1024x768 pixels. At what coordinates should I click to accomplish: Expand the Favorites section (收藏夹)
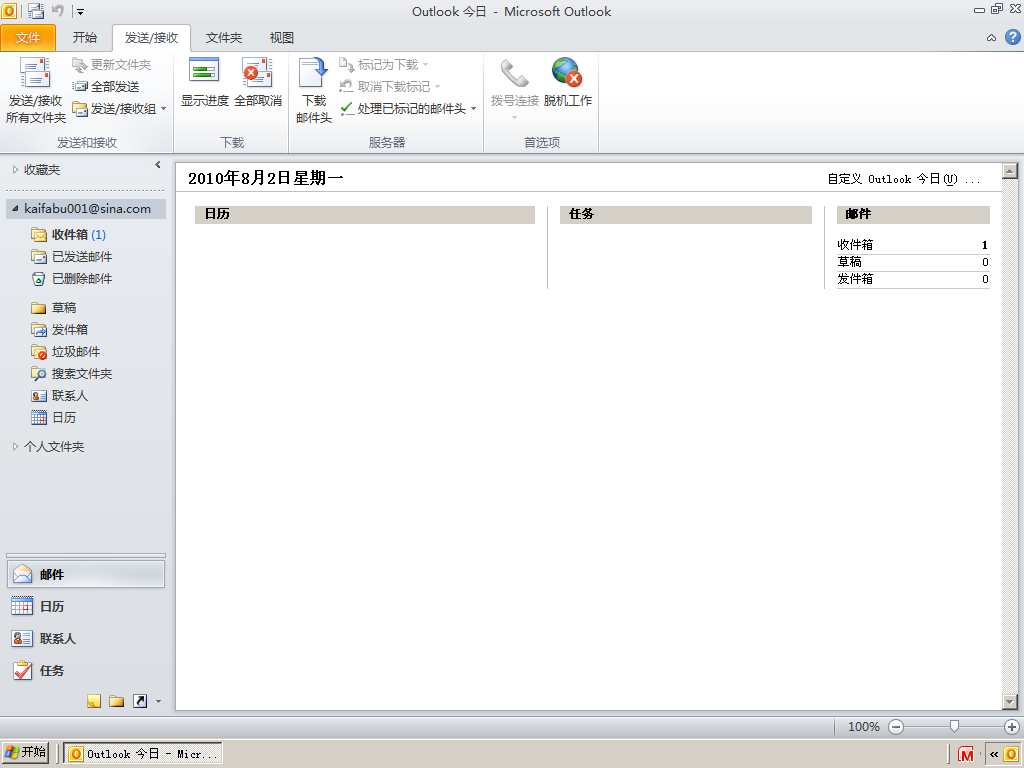pyautogui.click(x=16, y=170)
